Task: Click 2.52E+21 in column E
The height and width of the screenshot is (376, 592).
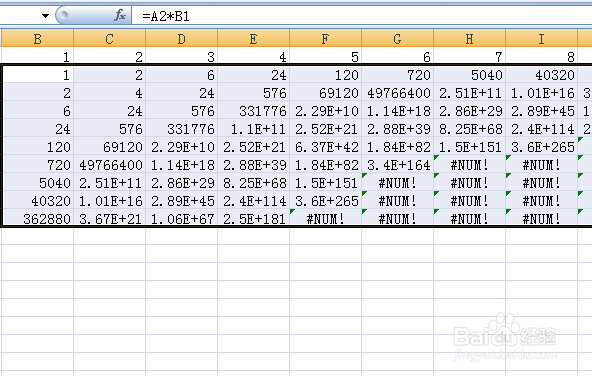Action: click(253, 147)
